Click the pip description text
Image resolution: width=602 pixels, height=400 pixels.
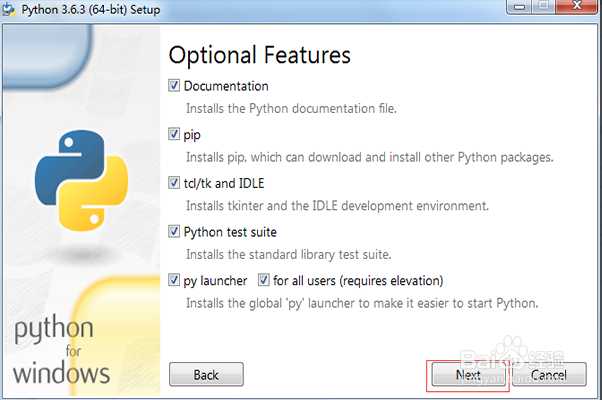pos(369,157)
